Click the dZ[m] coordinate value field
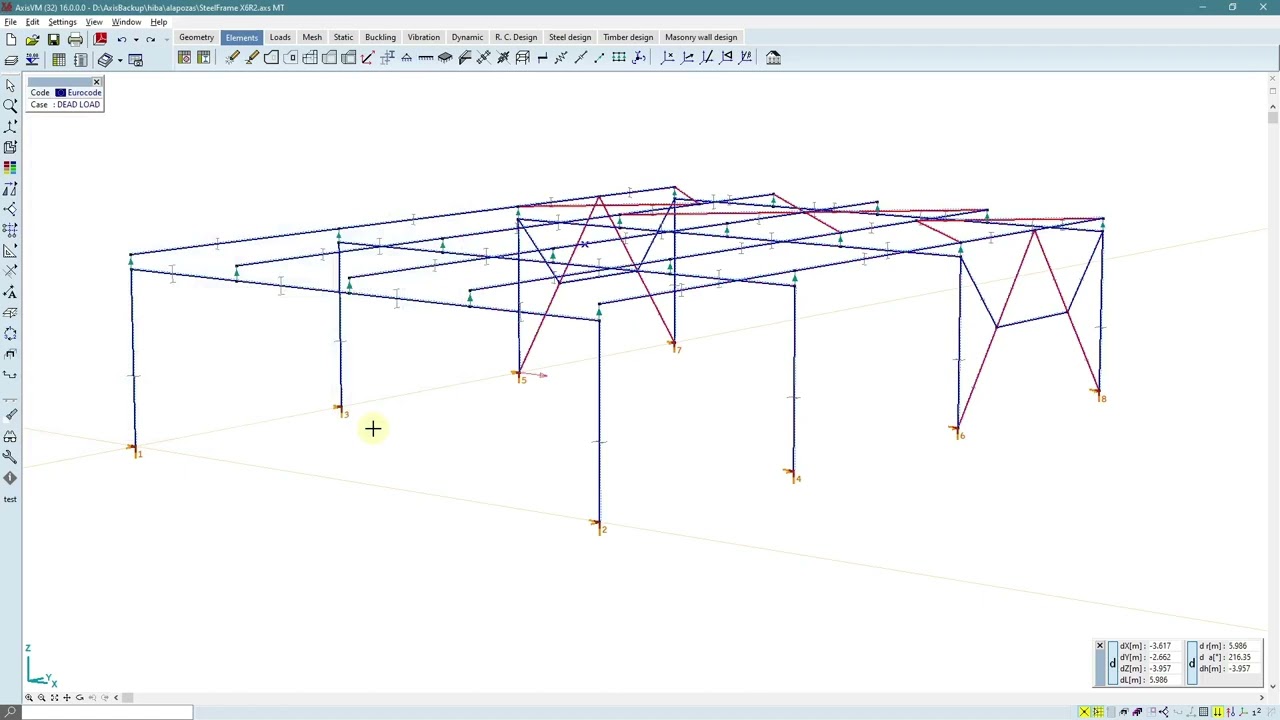This screenshot has width=1280, height=720. 1164,669
